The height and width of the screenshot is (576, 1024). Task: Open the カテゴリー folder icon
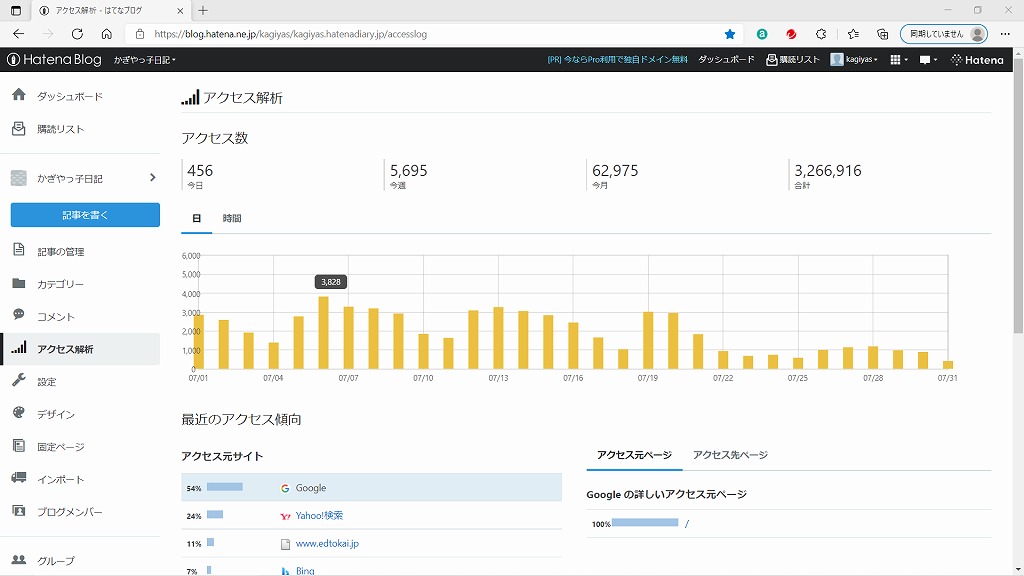(19, 283)
